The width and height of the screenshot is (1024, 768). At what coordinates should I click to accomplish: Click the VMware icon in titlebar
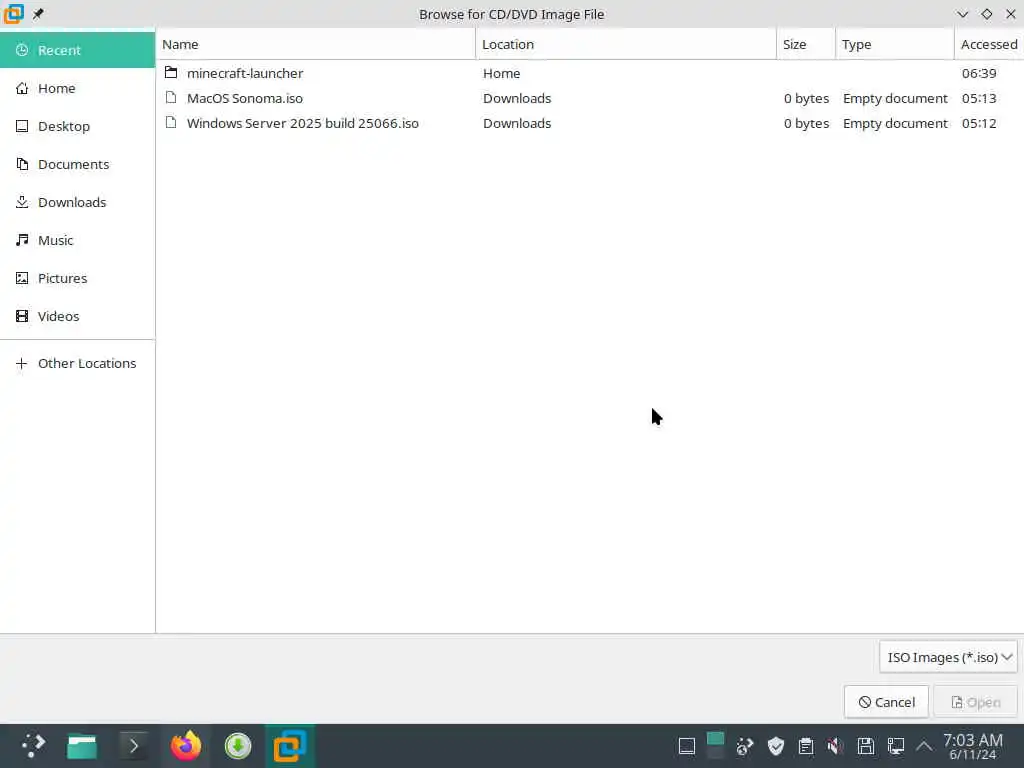pos(13,14)
